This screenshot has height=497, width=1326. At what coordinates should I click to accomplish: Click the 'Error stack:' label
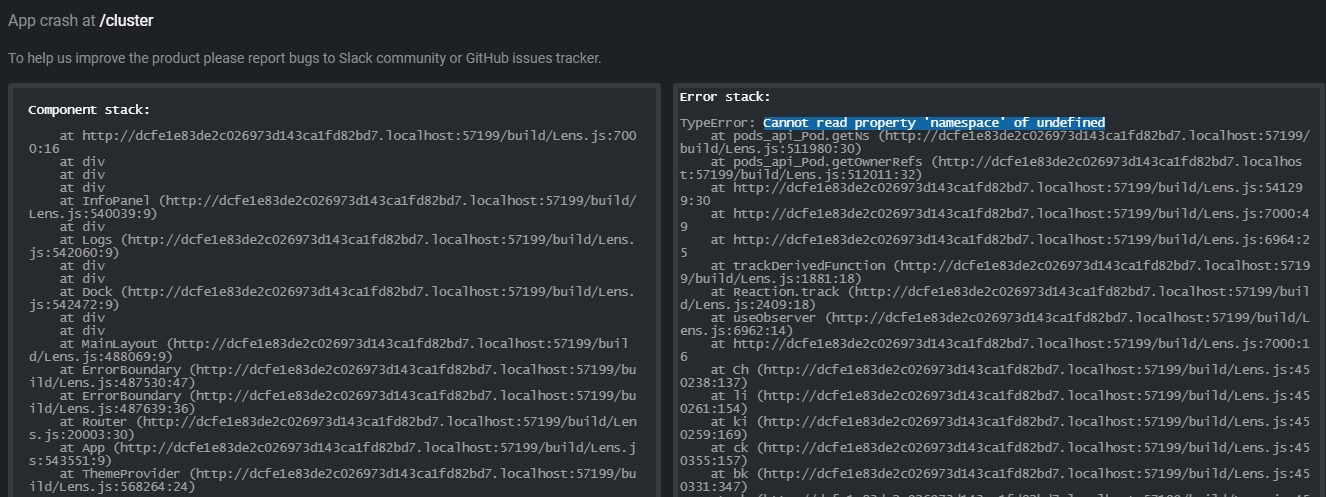pyautogui.click(x=725, y=97)
